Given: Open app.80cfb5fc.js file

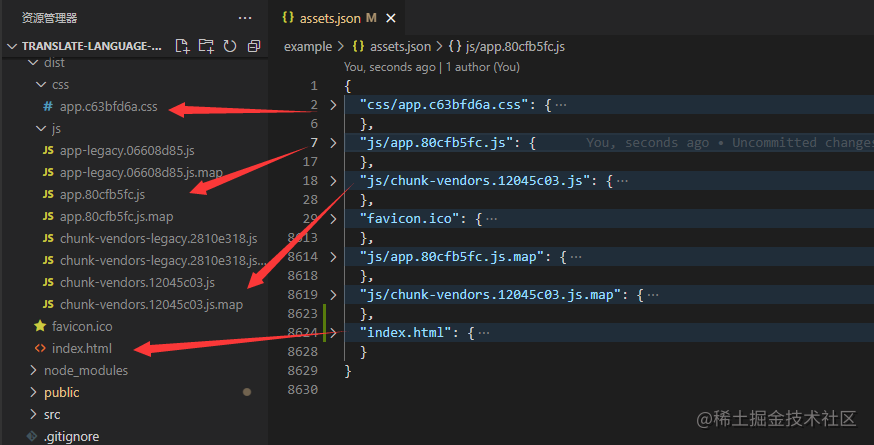Looking at the screenshot, I should (103, 195).
